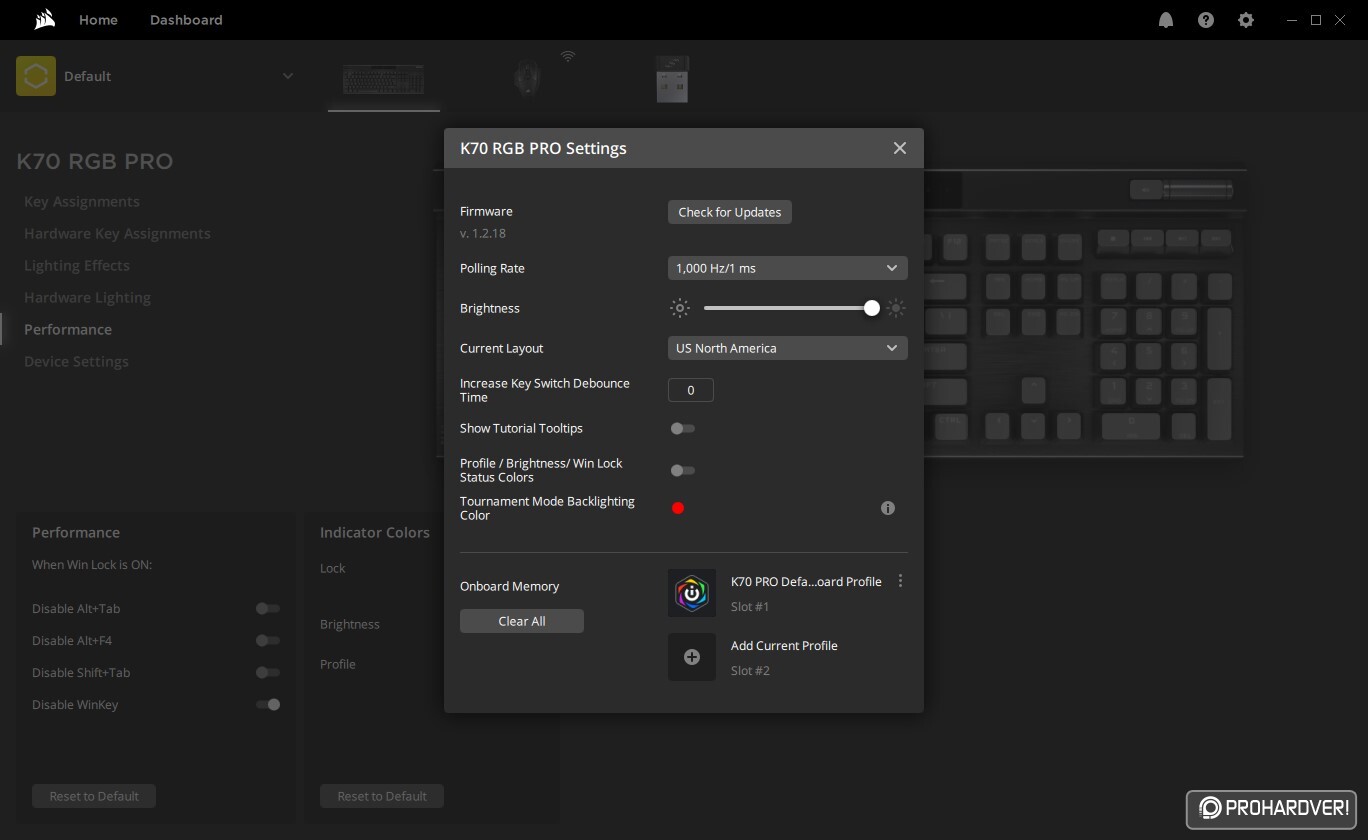Select the USB dongle device thumbnail
This screenshot has height=840, width=1368.
coord(672,78)
